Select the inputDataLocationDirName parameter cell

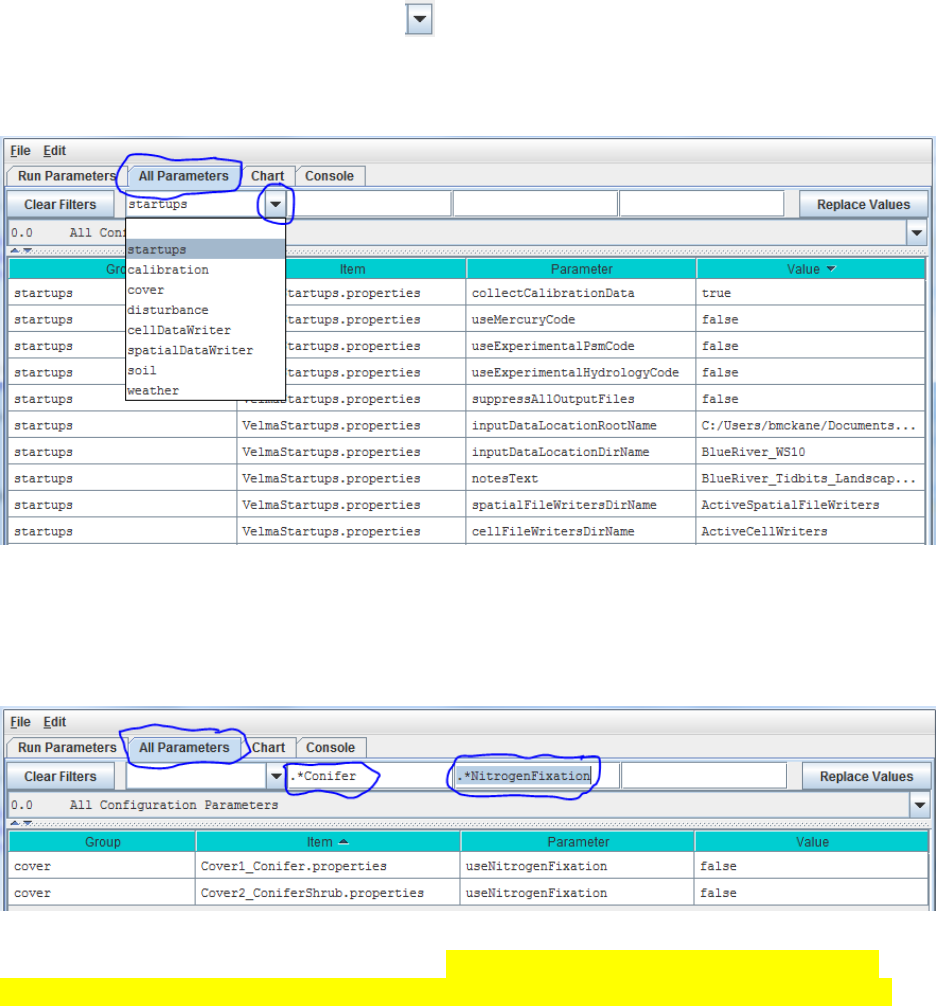(581, 452)
